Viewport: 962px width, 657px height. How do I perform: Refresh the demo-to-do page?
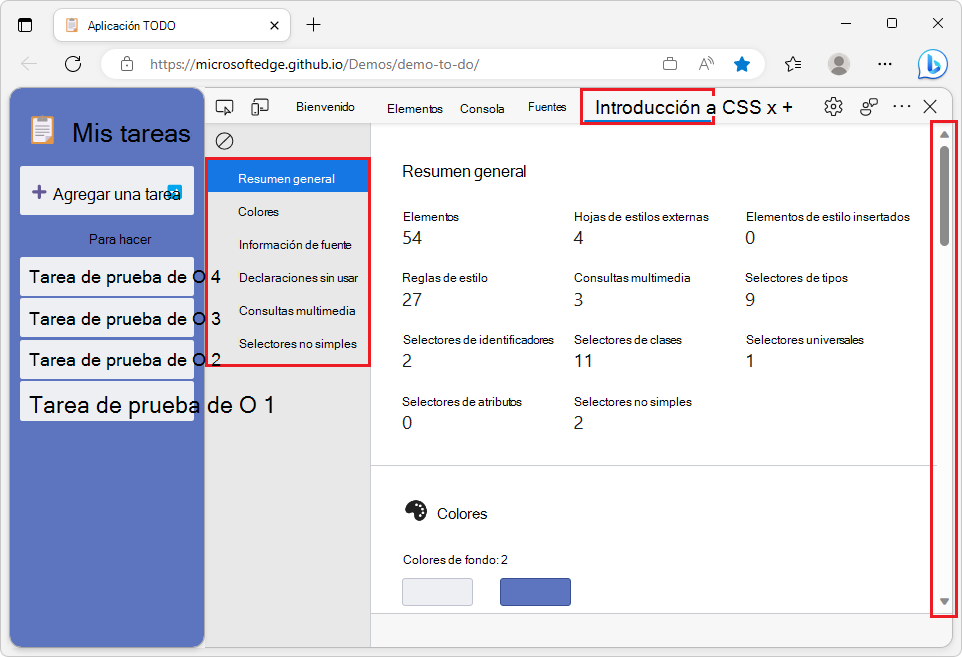coord(72,63)
